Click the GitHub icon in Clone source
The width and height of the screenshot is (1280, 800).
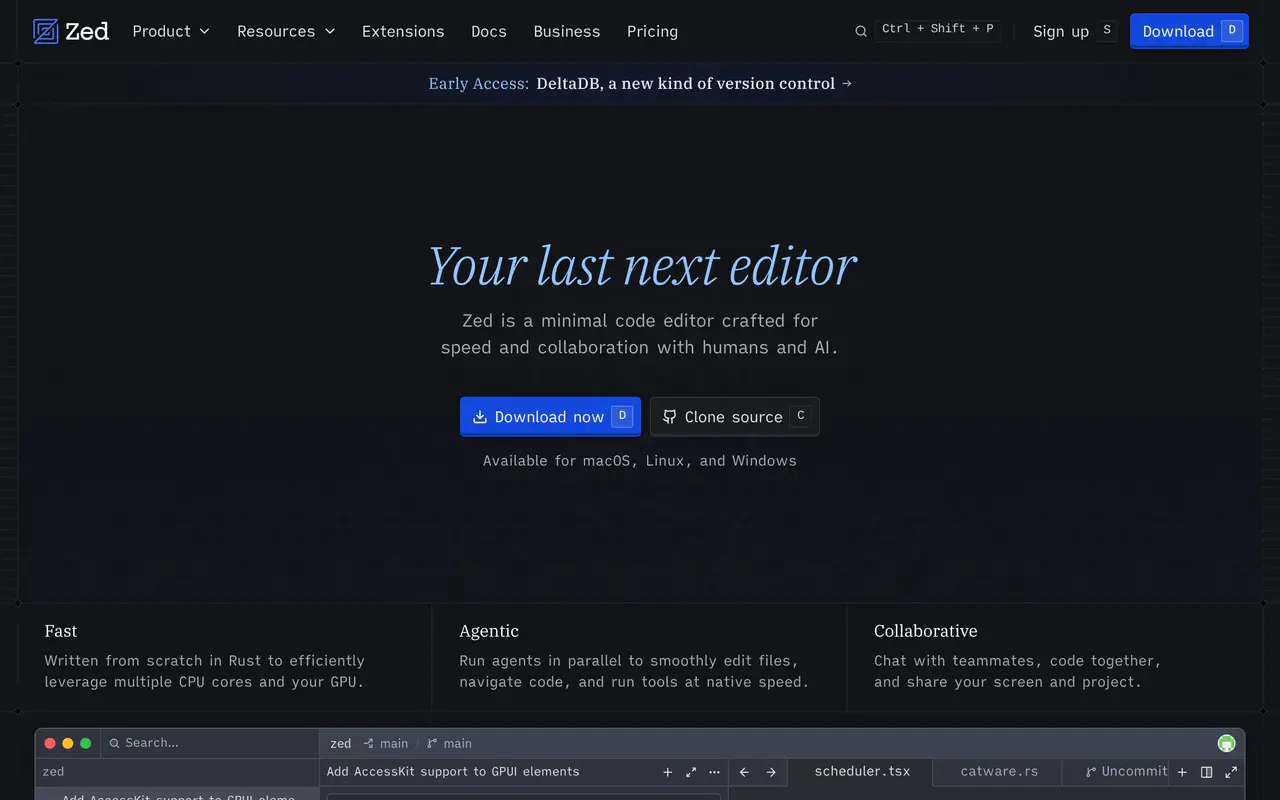click(x=670, y=416)
